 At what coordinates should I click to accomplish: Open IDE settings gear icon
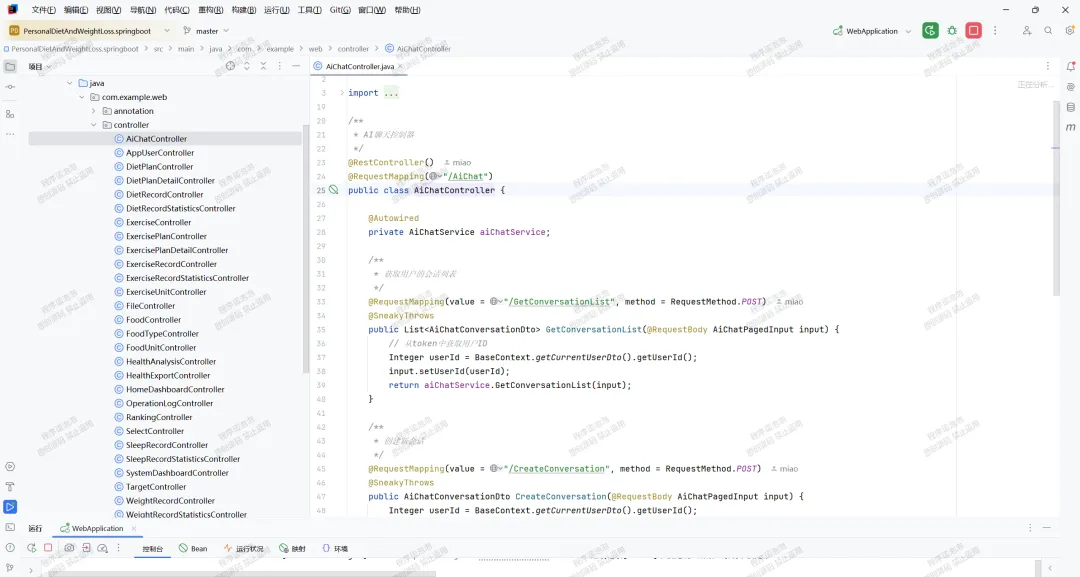click(x=1070, y=31)
